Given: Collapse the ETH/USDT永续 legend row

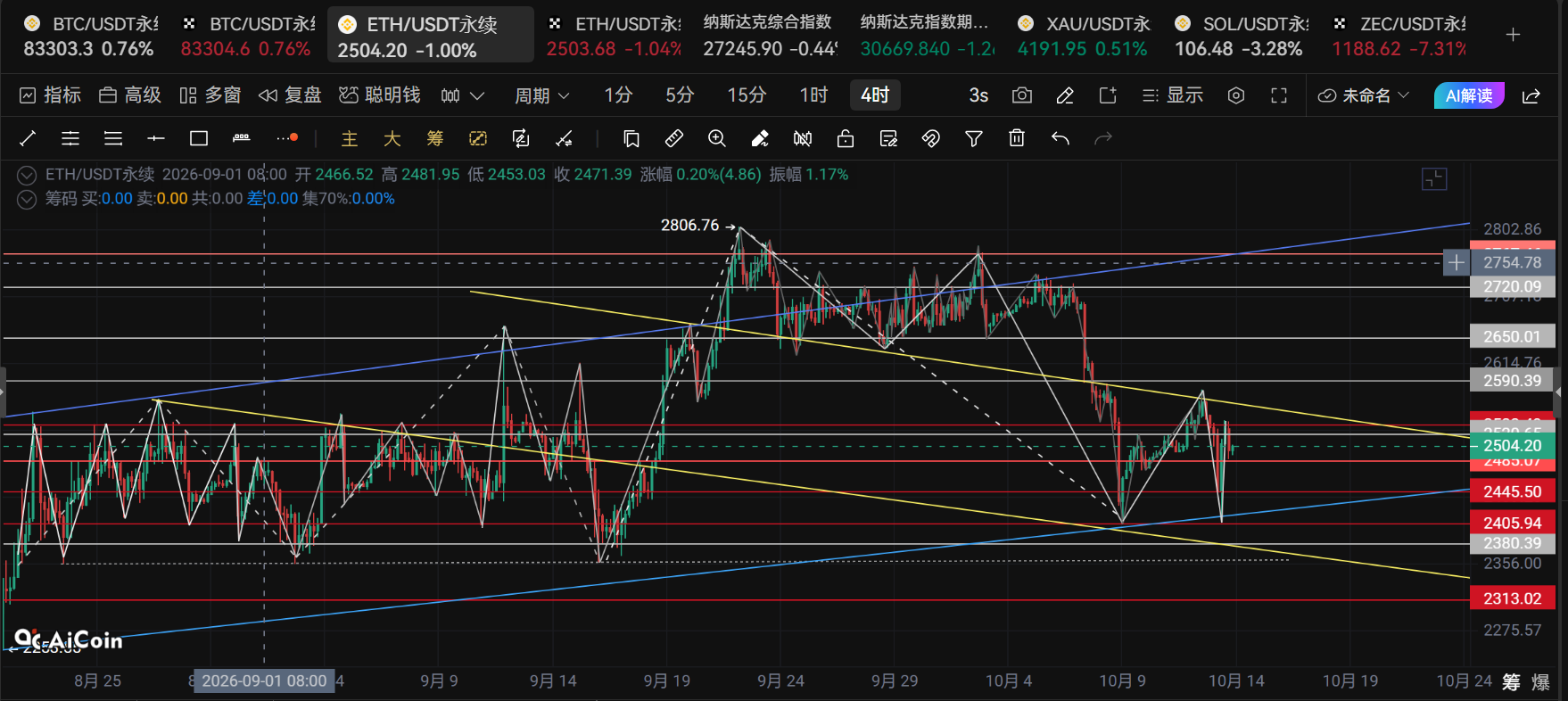Looking at the screenshot, I should pos(28,175).
